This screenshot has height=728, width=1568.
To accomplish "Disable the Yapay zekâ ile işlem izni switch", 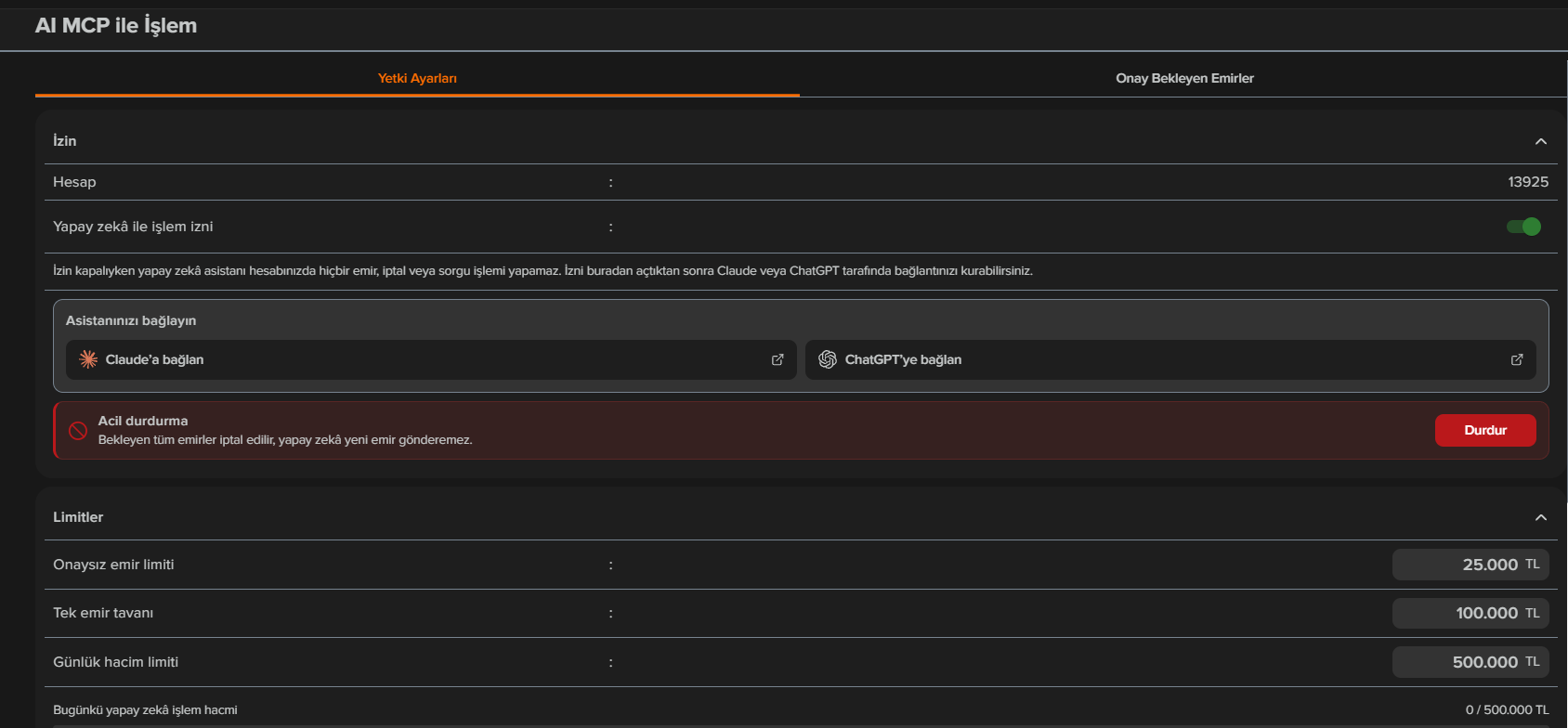I will point(1523,227).
